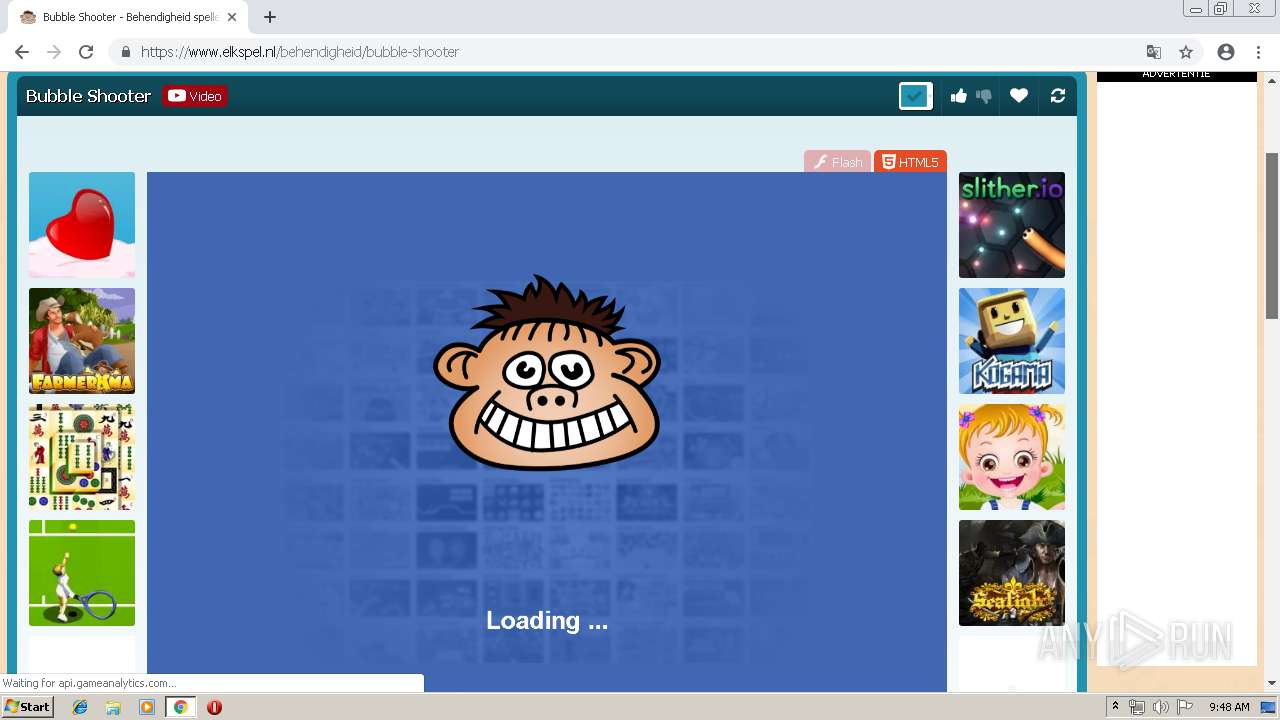Select the Bubble Shooter browser tab
The image size is (1280, 720).
click(130, 17)
